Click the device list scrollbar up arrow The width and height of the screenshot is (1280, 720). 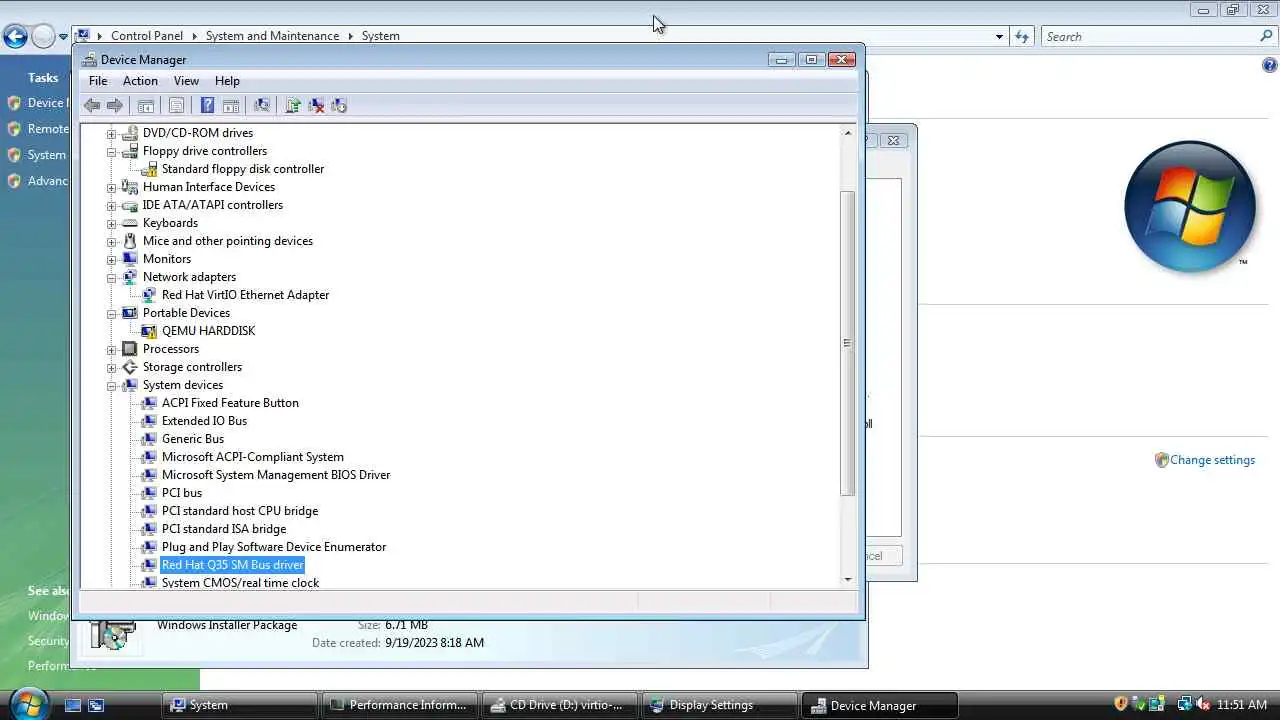(x=848, y=133)
